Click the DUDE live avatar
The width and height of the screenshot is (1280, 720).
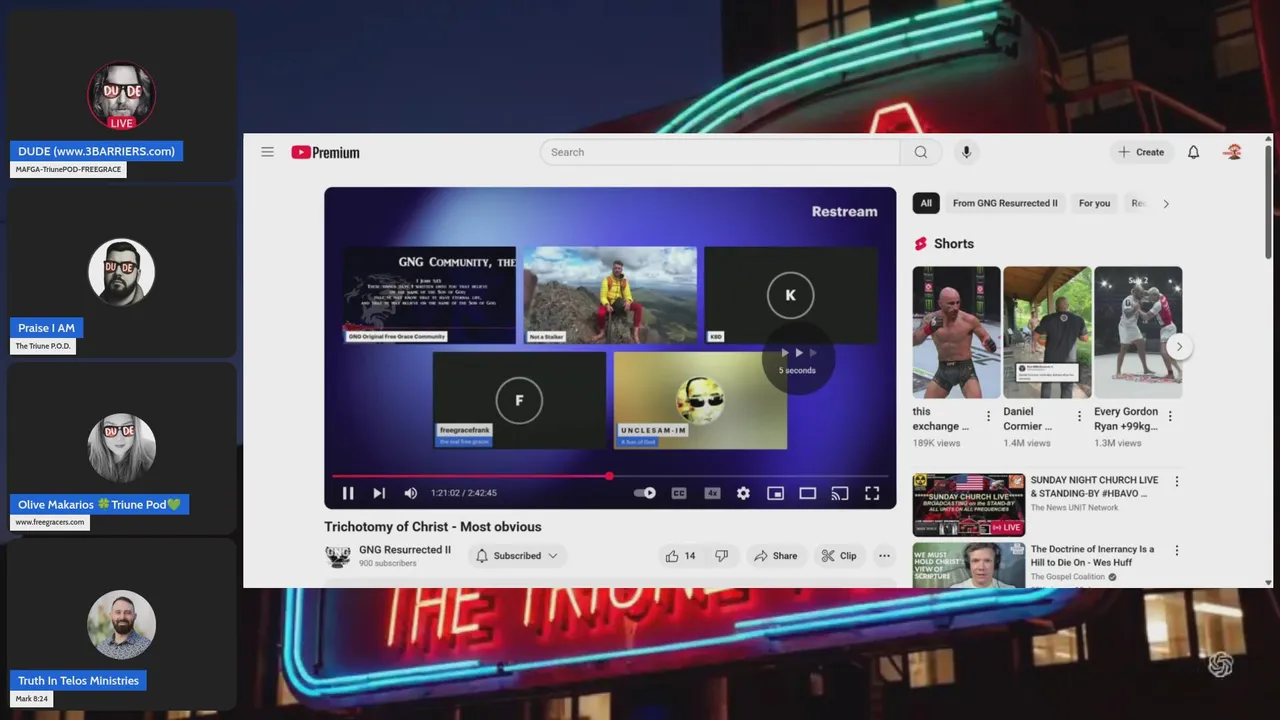tap(121, 96)
